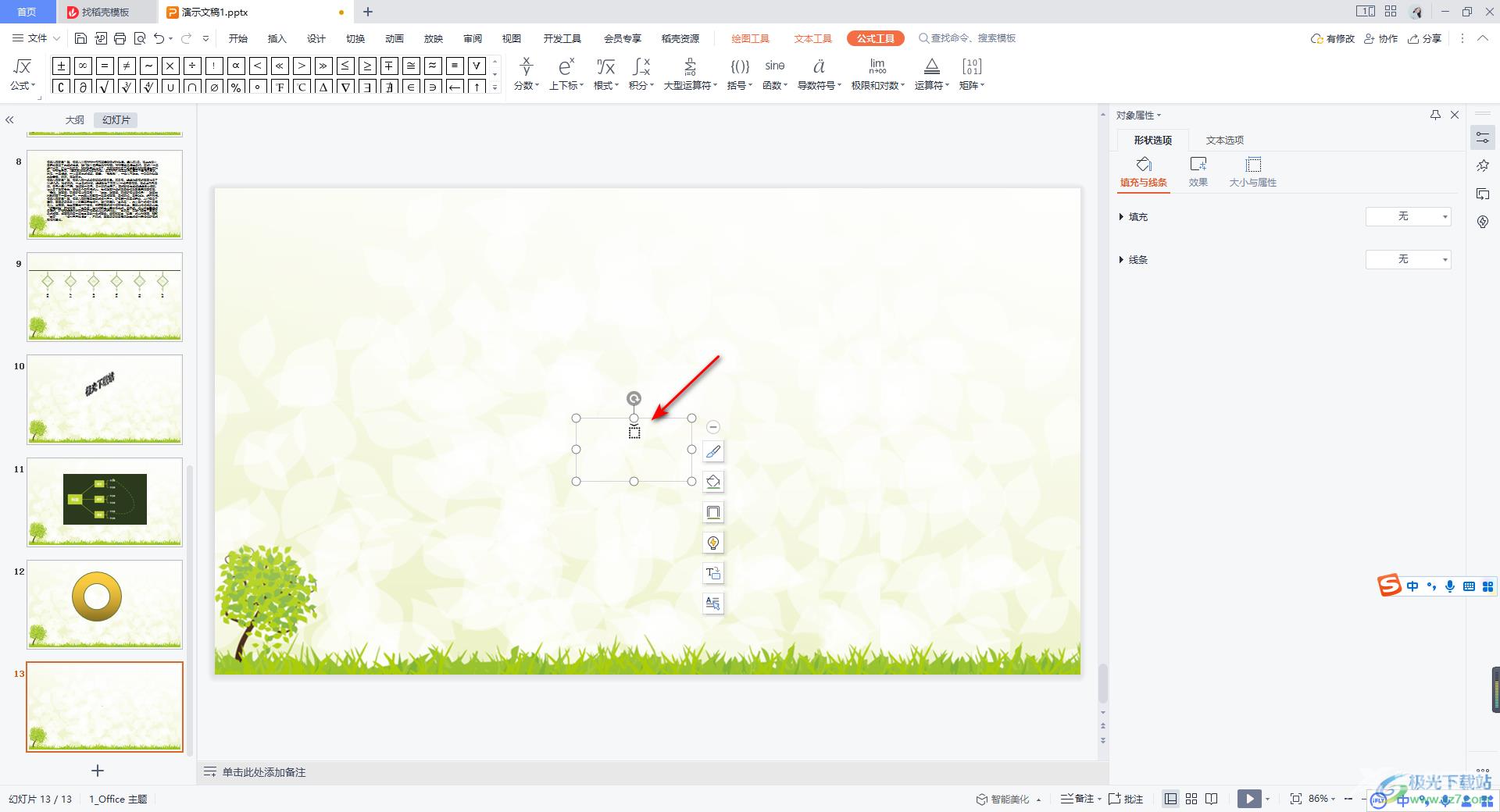Viewport: 1500px width, 812px height.
Task: Insert the partial derivative symbol
Action: (x=83, y=86)
